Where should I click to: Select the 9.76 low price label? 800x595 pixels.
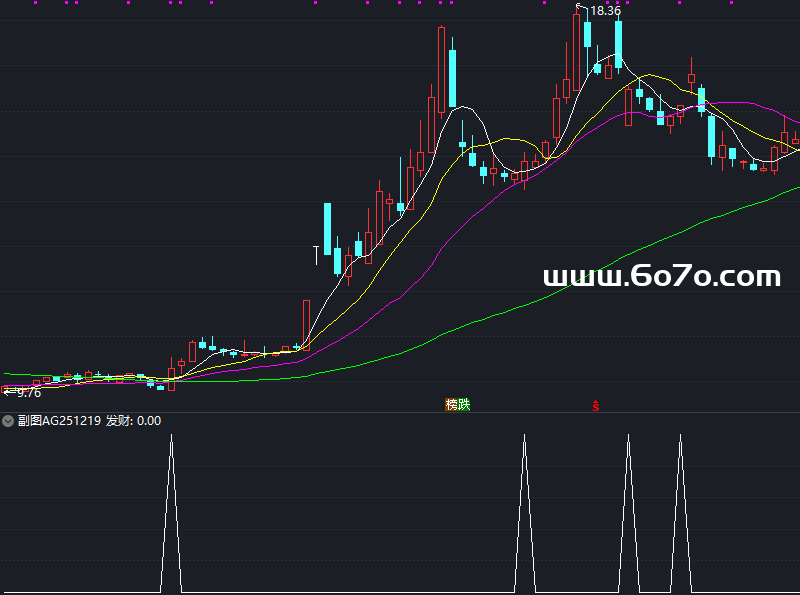pos(29,392)
